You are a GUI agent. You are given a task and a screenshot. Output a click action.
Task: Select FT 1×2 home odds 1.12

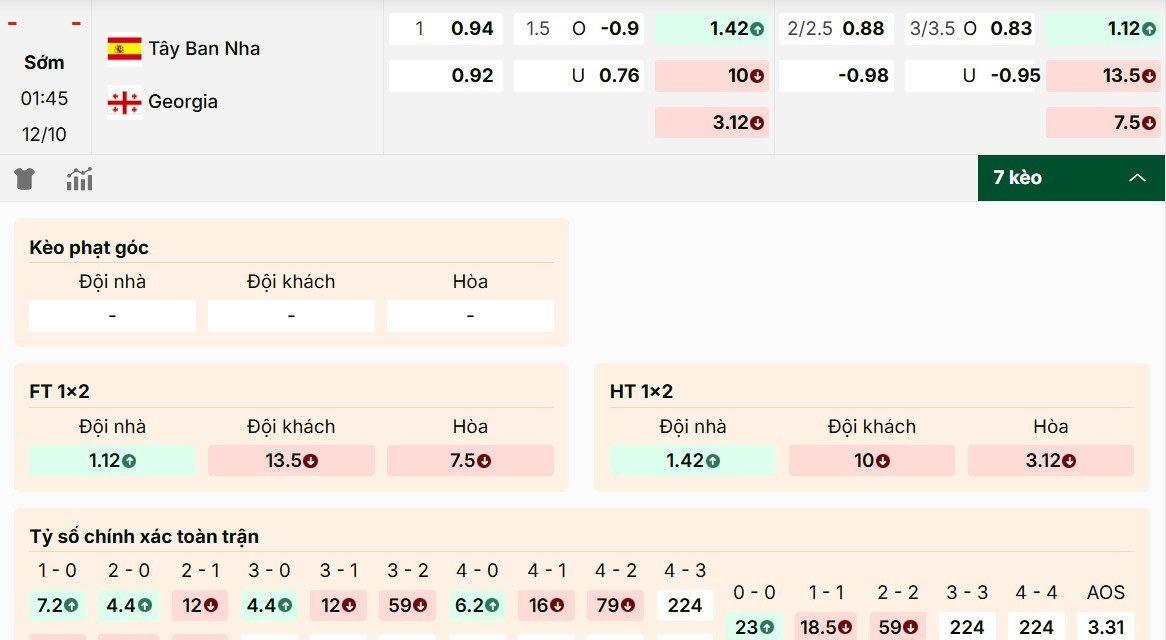click(x=112, y=461)
